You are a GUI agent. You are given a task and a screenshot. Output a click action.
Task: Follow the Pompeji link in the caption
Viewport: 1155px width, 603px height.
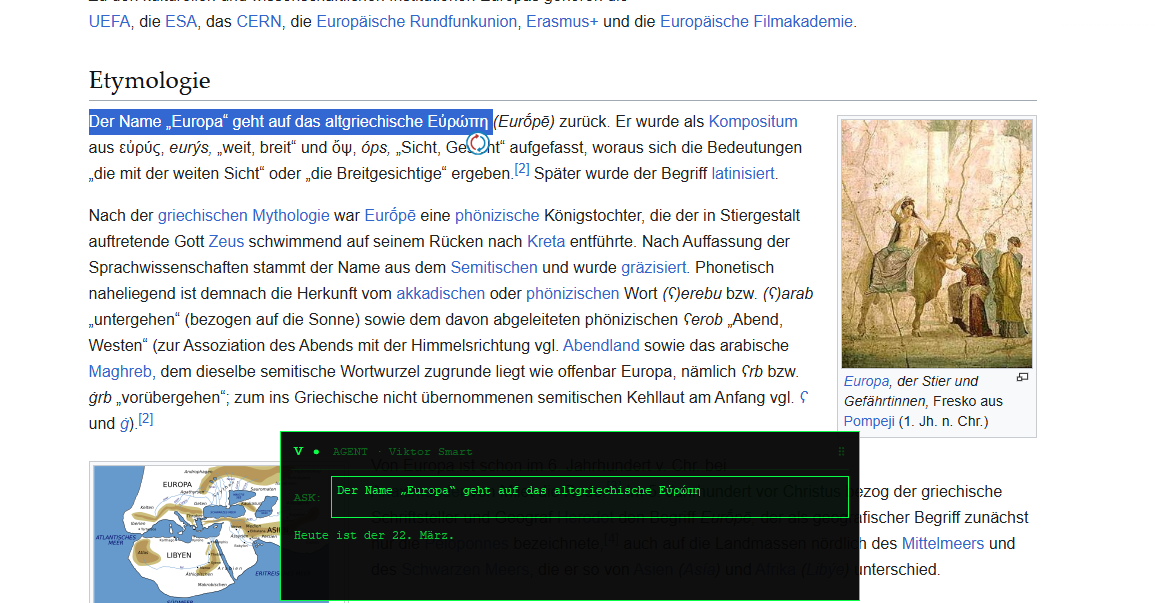coord(868,421)
